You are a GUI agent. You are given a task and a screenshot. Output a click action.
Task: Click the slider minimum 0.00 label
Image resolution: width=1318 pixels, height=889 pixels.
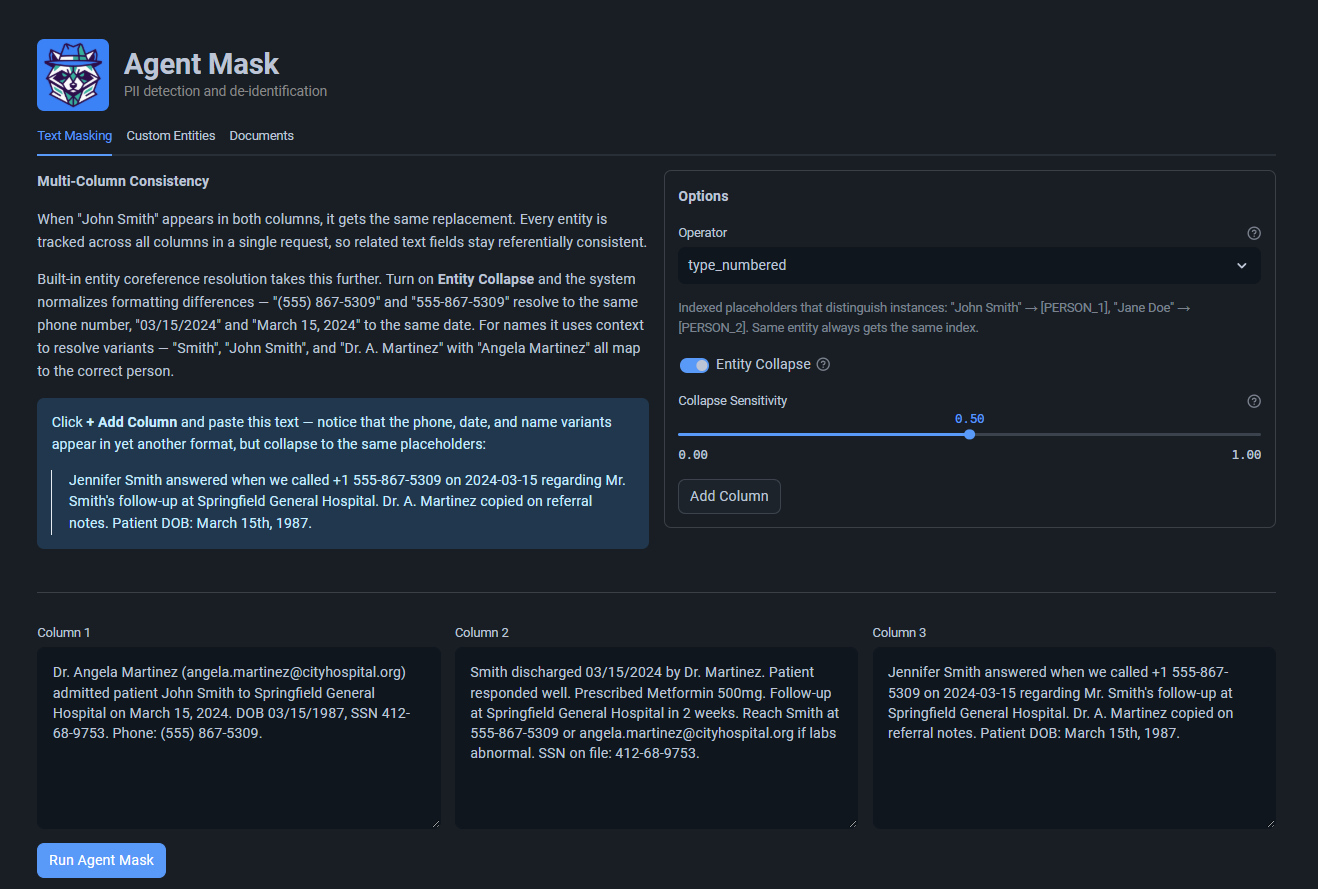click(693, 455)
